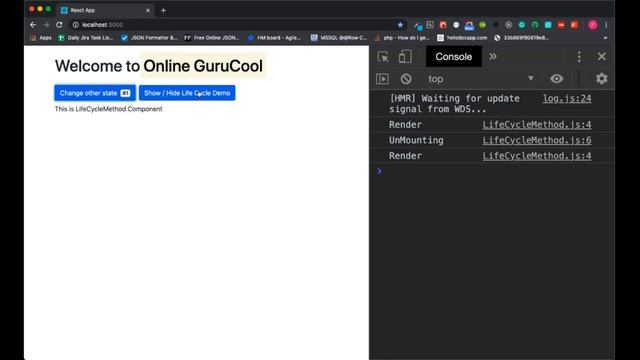Select the React App tab
This screenshot has height=360, width=640.
coord(105,10)
